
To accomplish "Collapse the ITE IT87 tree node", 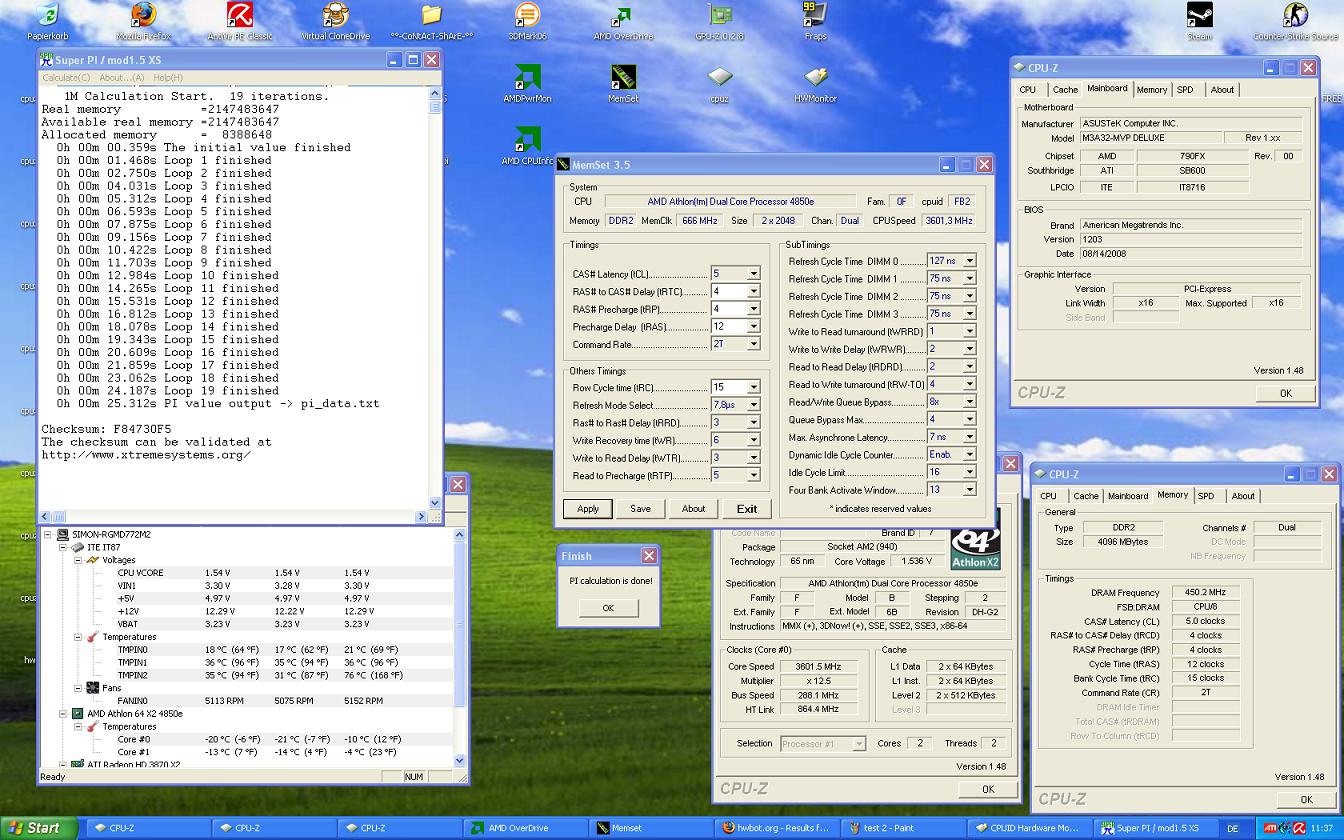I will click(63, 547).
